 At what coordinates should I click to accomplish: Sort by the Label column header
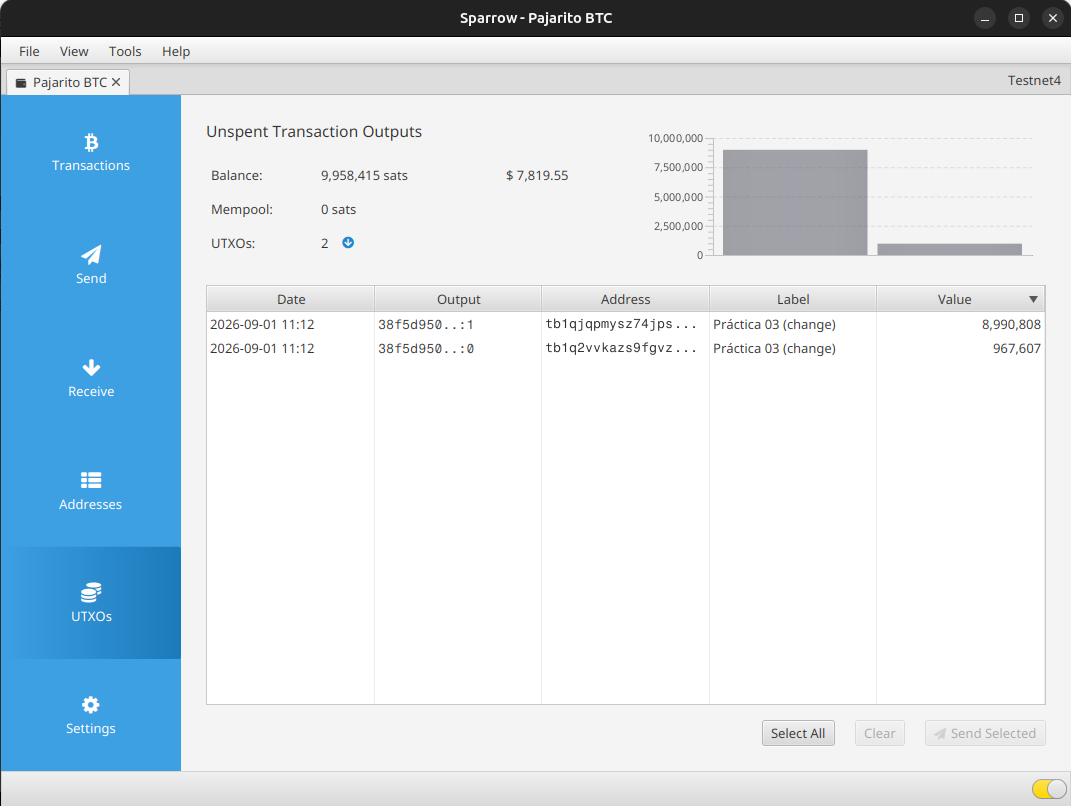793,299
